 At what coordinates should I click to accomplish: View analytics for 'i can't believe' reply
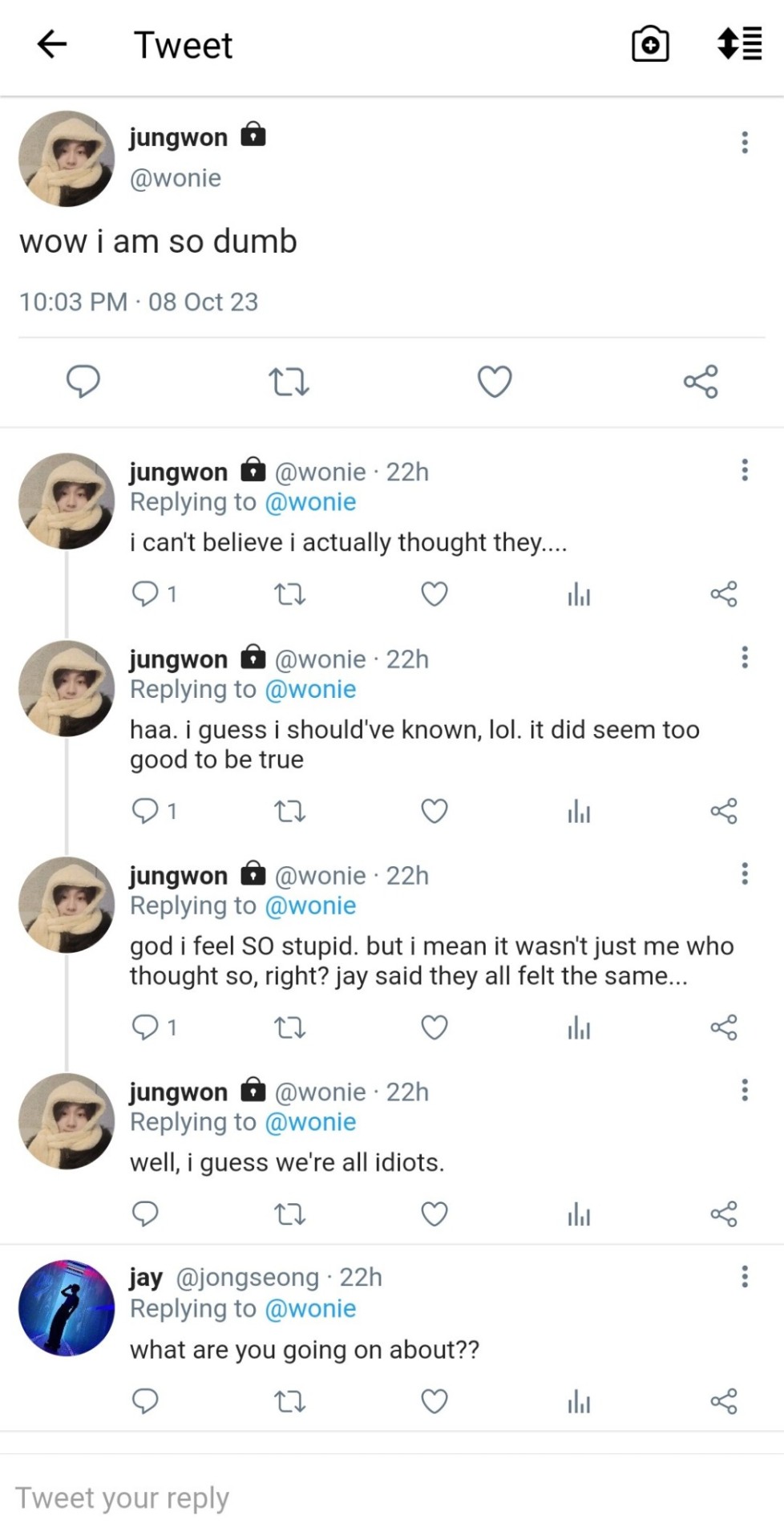[579, 594]
